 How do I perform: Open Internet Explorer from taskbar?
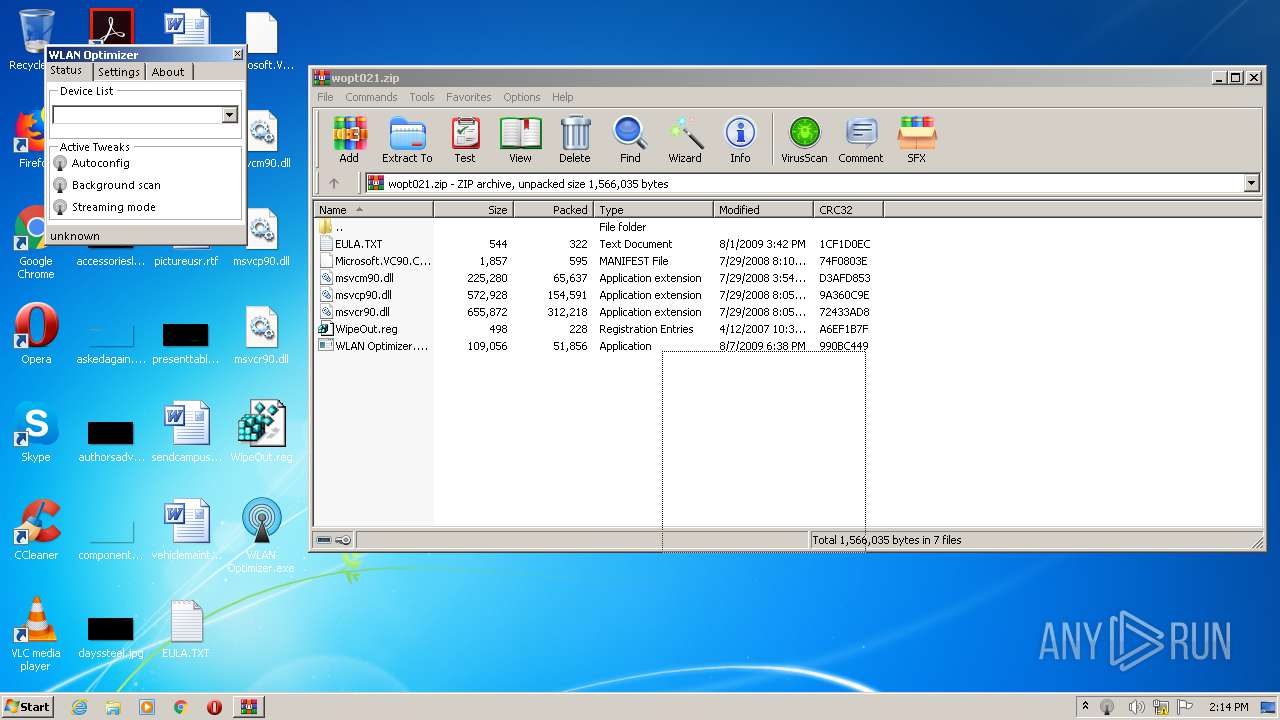coord(79,707)
